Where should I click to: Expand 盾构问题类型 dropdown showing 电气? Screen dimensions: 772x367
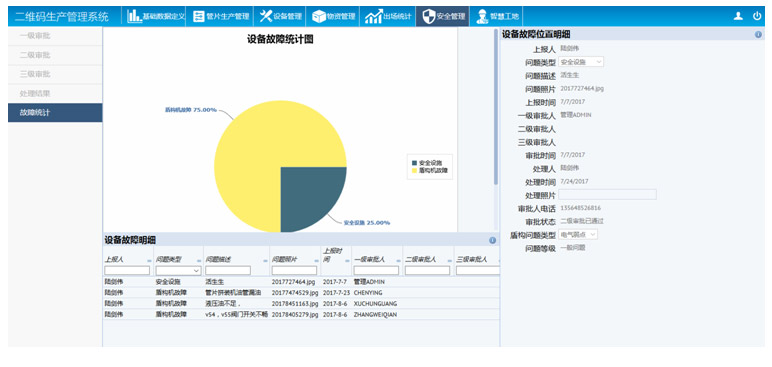[578, 235]
